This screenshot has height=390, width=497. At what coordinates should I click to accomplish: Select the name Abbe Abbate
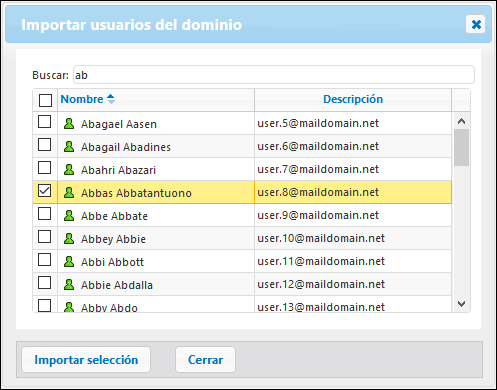click(x=114, y=216)
